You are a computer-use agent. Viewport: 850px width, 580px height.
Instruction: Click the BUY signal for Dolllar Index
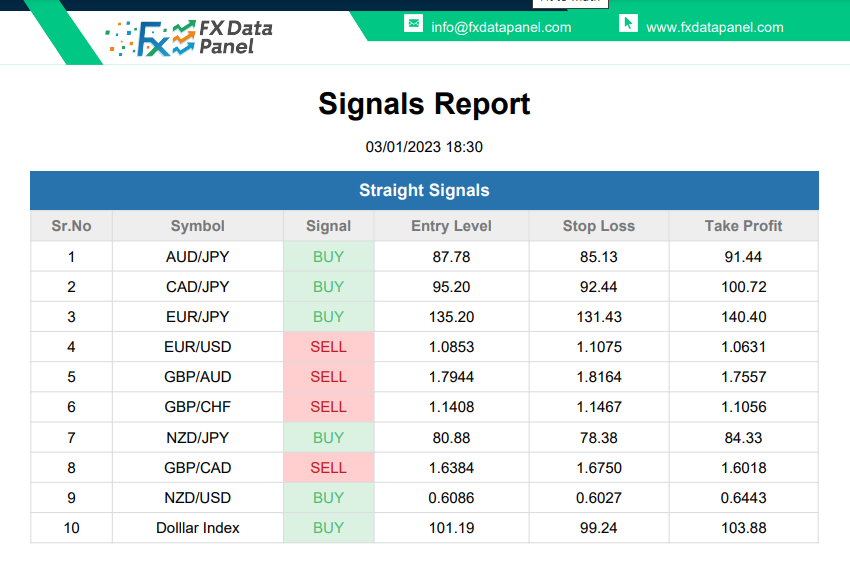(329, 528)
